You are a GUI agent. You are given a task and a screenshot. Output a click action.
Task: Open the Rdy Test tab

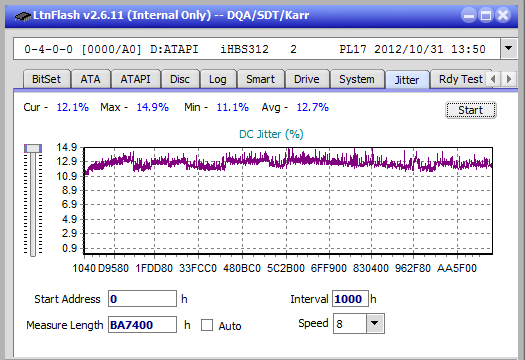point(461,79)
